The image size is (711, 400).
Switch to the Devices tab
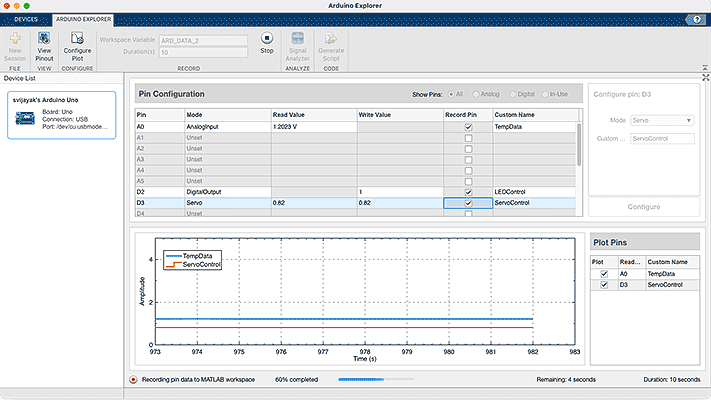25,19
